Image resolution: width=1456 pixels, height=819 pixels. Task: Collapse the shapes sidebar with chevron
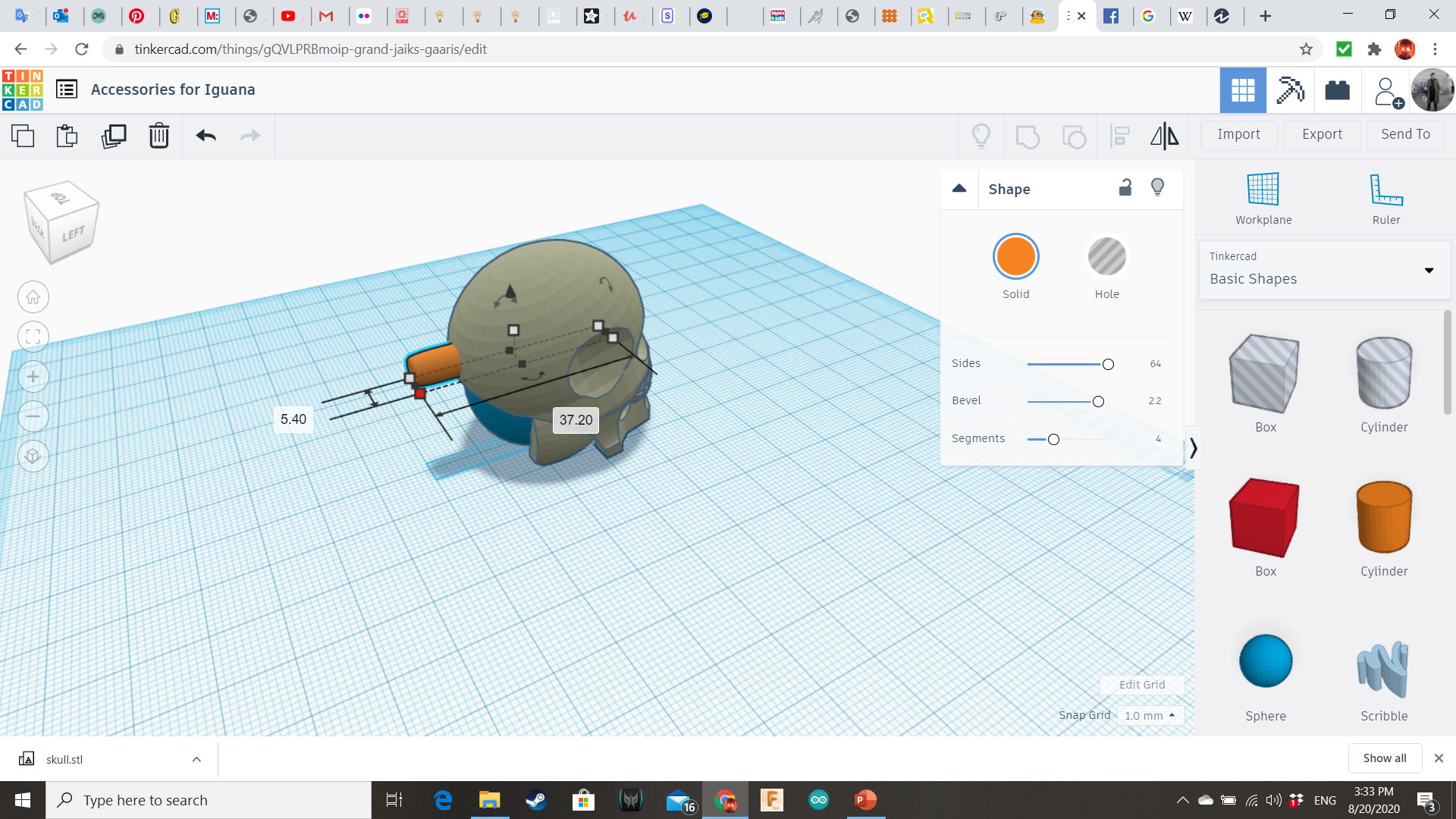[x=1193, y=448]
